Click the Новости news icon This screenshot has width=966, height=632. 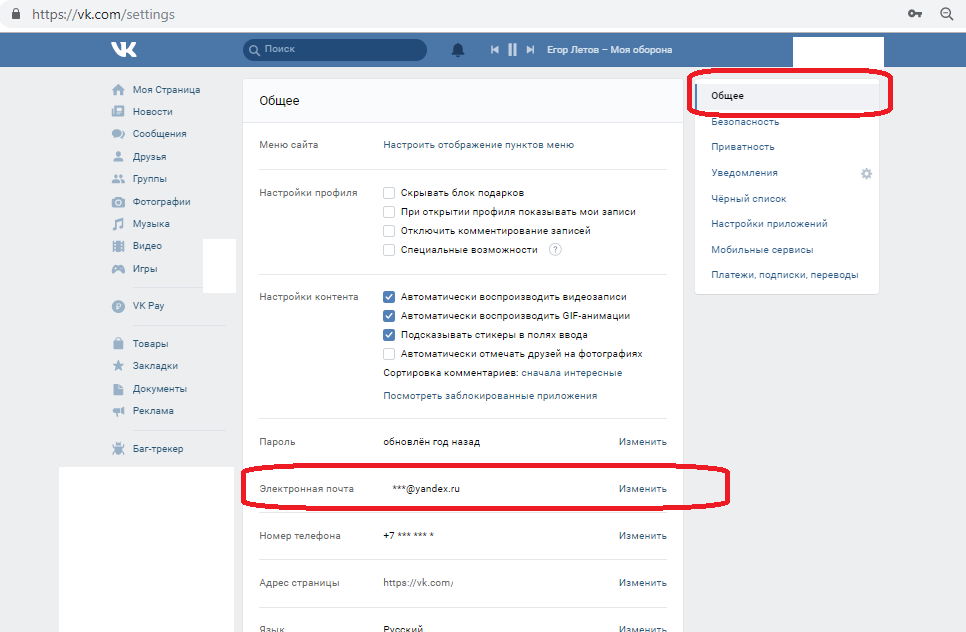(118, 111)
